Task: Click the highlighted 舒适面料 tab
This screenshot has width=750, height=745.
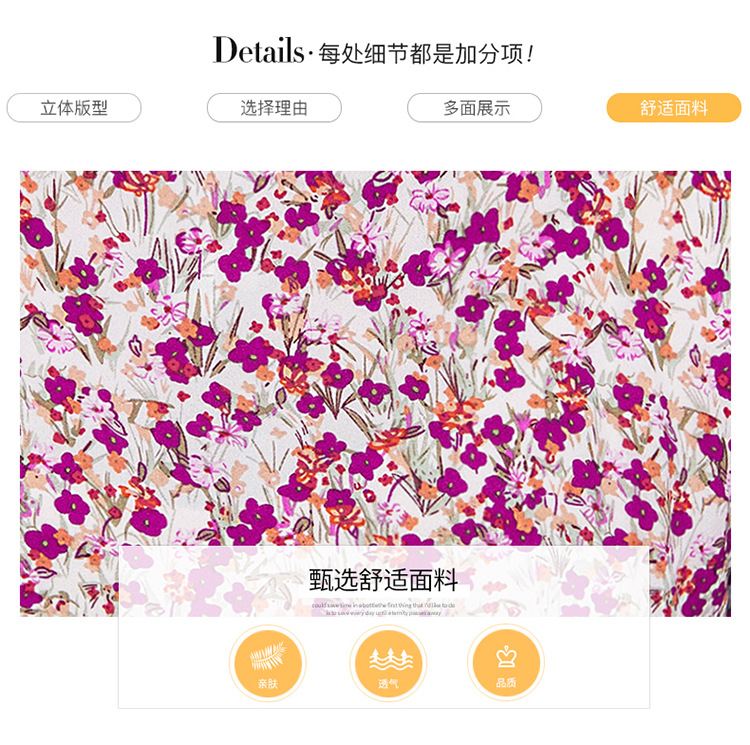Action: [x=674, y=108]
